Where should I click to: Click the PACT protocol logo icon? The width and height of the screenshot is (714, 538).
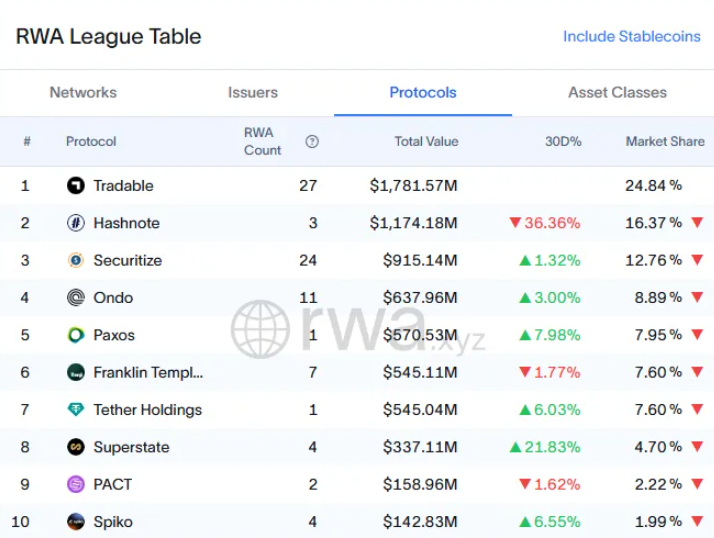pyautogui.click(x=76, y=484)
